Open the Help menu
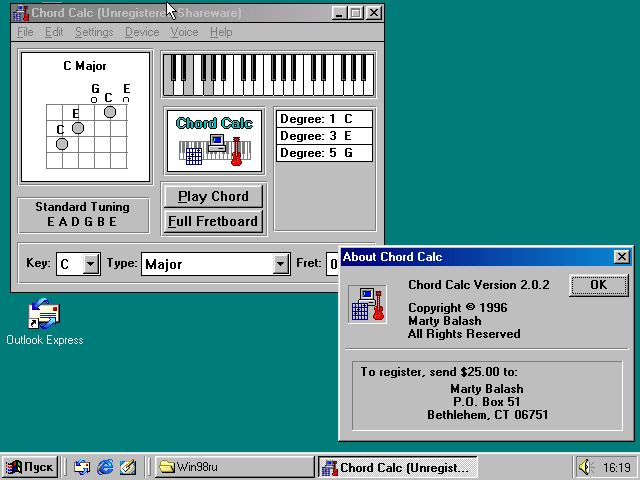Screen dimensions: 640x480 click(221, 32)
